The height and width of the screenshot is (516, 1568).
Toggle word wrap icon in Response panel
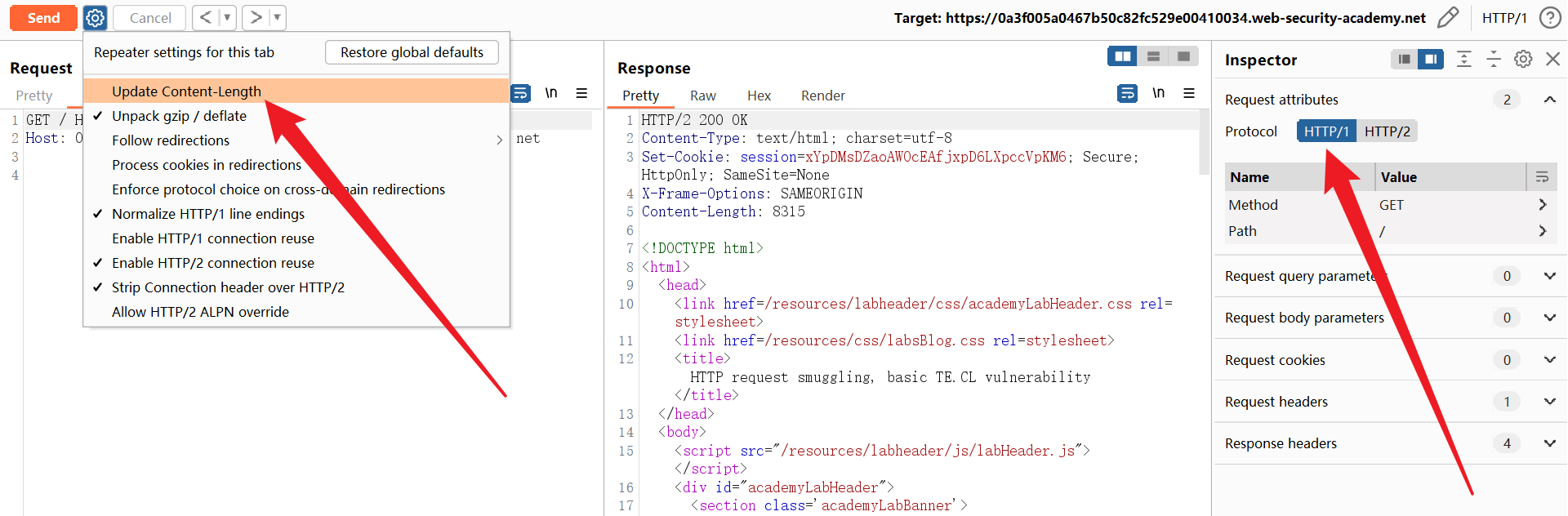tap(1127, 94)
